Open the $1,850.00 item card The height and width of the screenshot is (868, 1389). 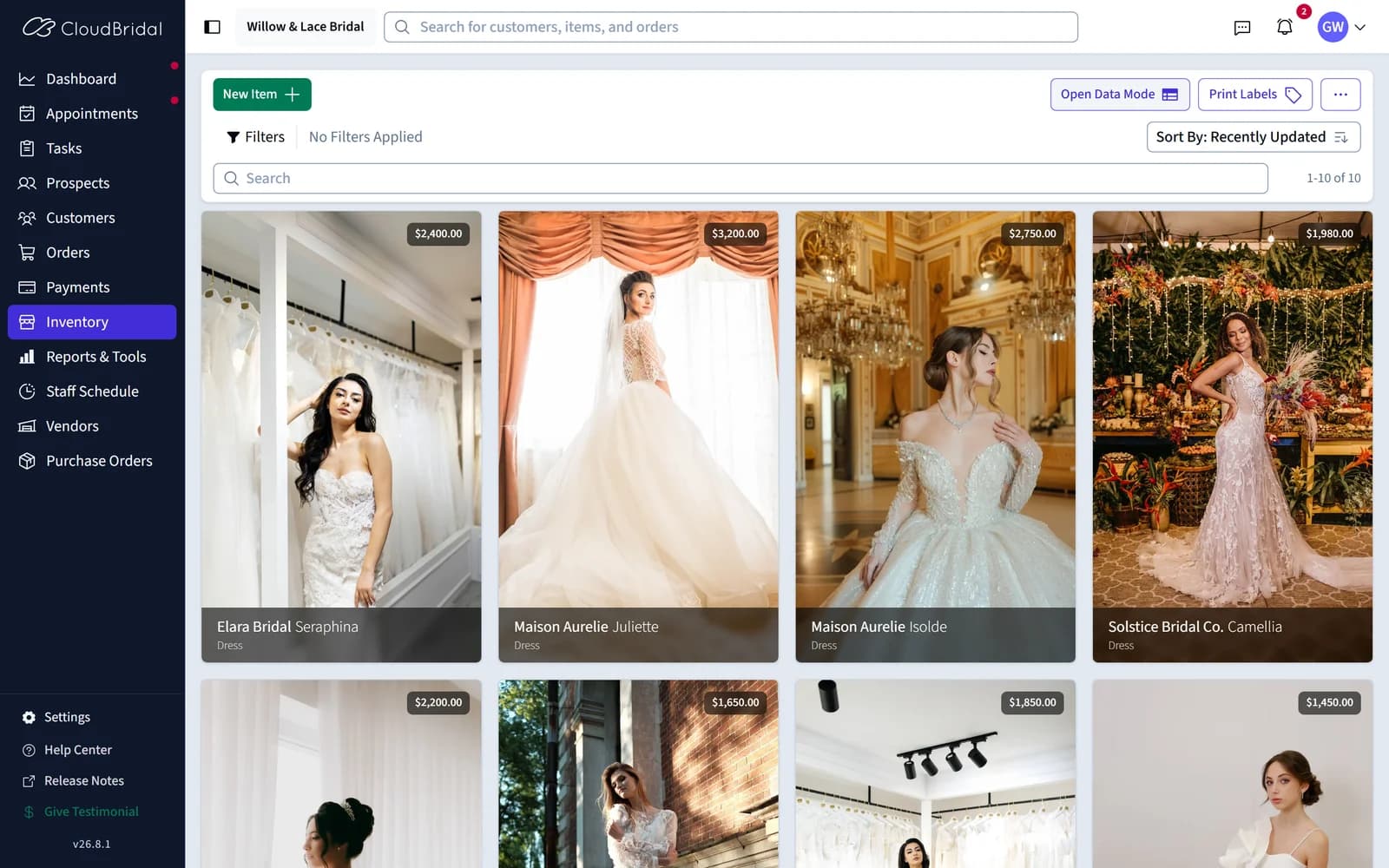pyautogui.click(x=935, y=773)
